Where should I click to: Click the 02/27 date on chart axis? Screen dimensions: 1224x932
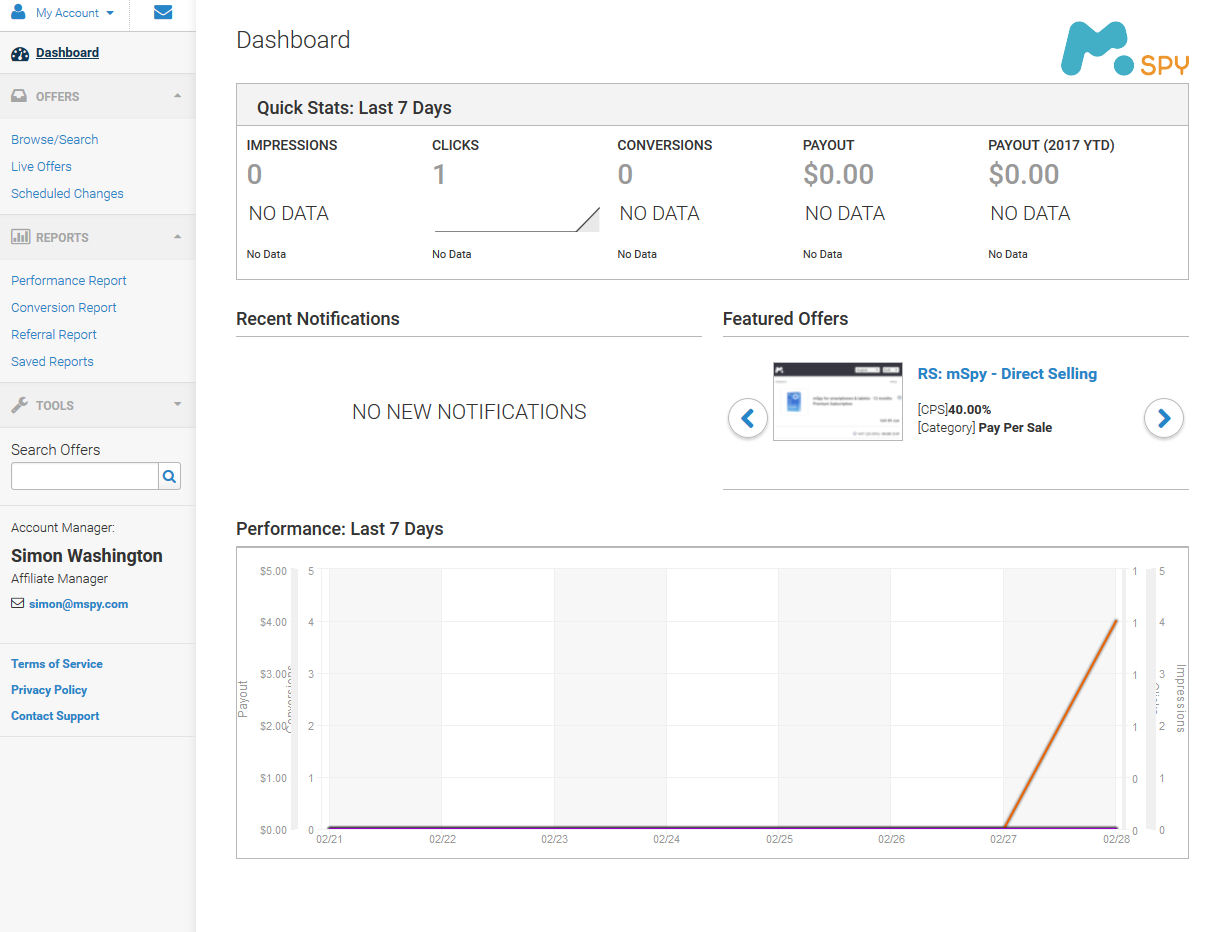click(1003, 840)
